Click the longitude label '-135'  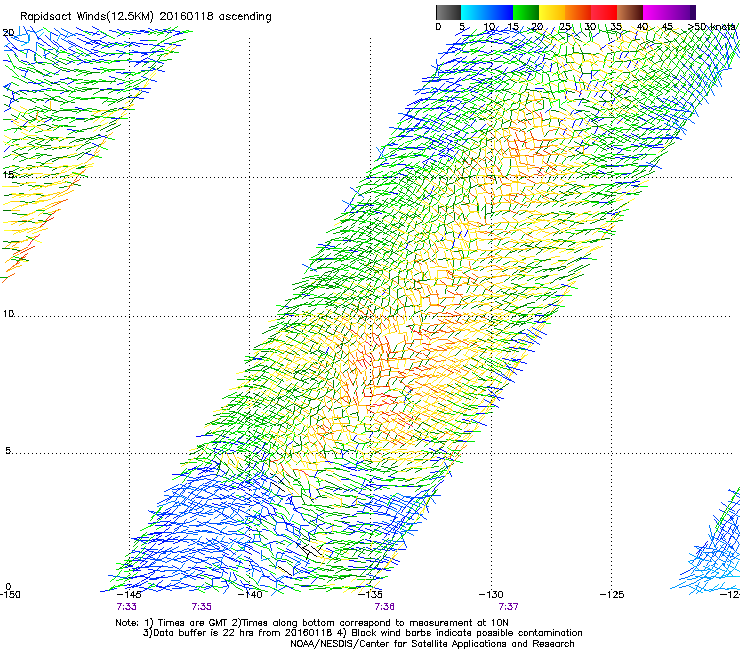click(370, 594)
